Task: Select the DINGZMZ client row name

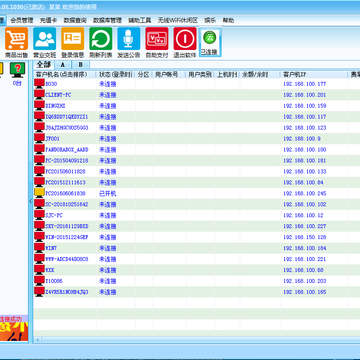Action: tap(55, 106)
